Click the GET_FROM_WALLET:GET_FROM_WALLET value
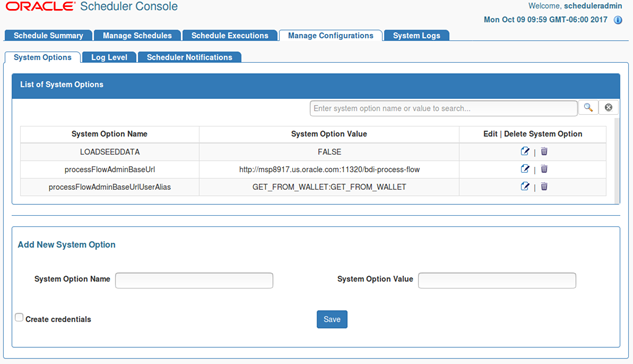 tap(329, 187)
